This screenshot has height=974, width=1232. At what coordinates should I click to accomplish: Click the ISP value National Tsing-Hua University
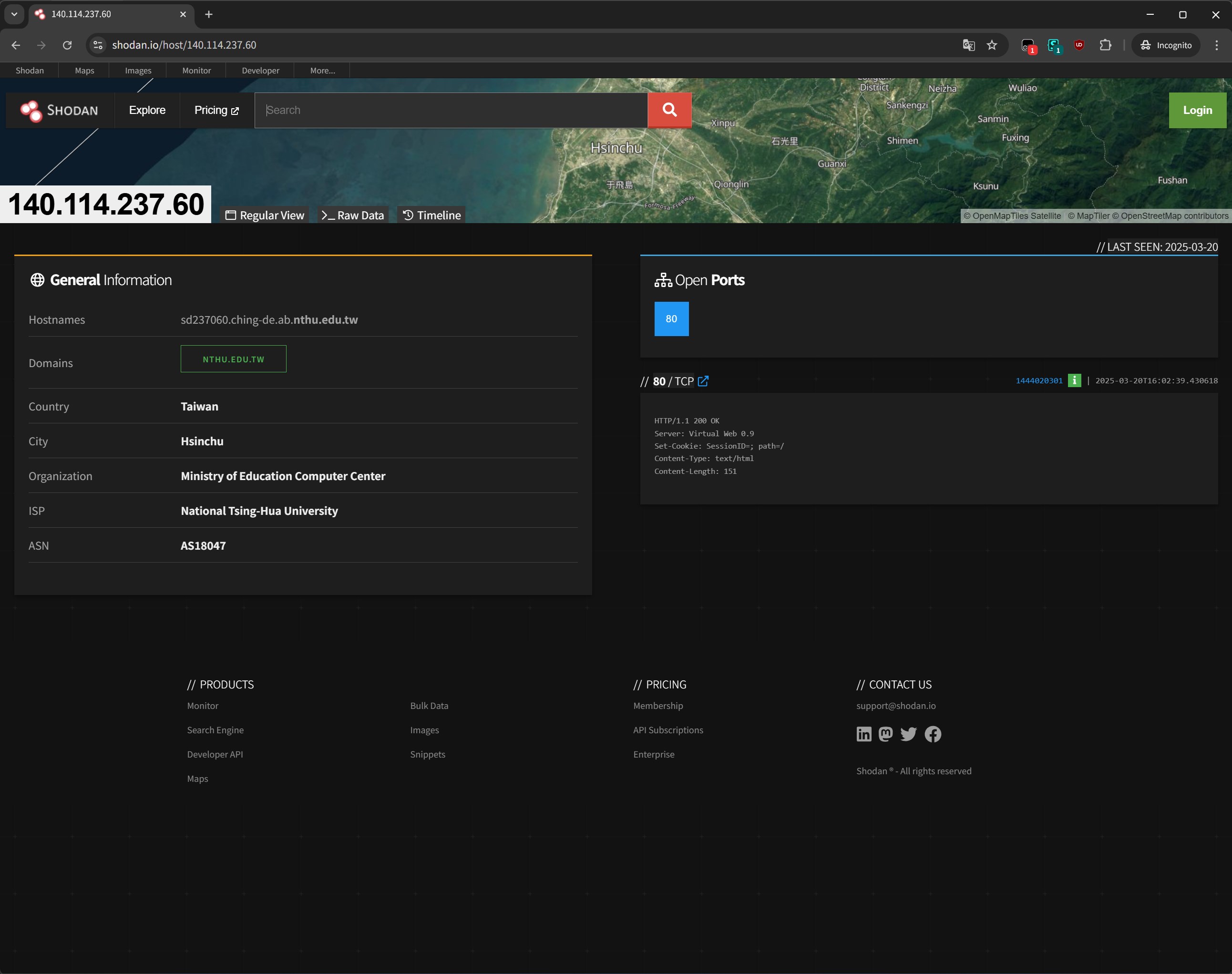click(259, 511)
